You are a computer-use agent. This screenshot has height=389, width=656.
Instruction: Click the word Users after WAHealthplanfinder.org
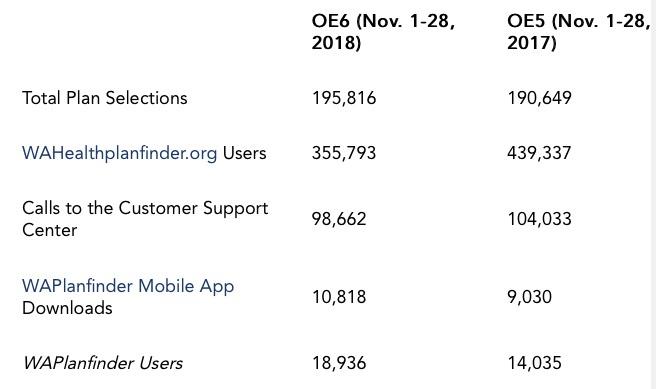(x=244, y=153)
